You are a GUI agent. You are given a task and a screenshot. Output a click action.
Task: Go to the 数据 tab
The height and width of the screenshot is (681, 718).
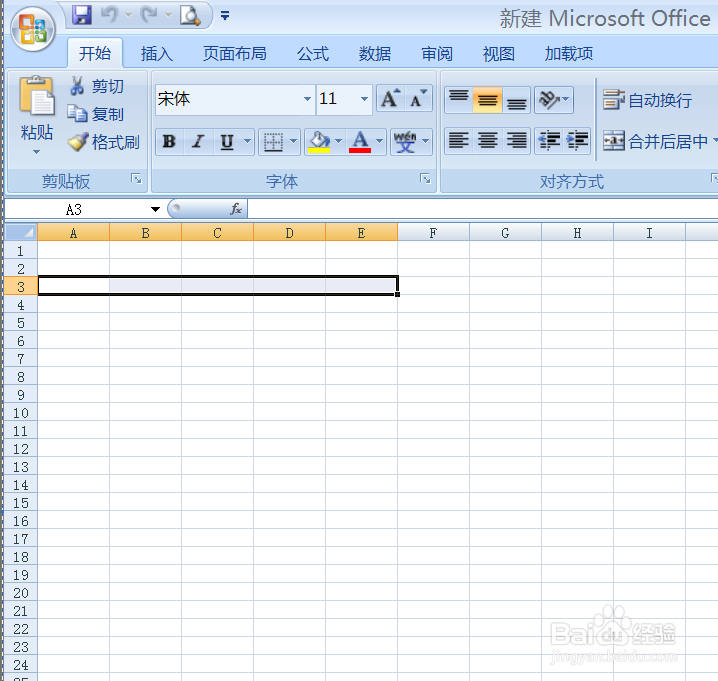tap(375, 54)
